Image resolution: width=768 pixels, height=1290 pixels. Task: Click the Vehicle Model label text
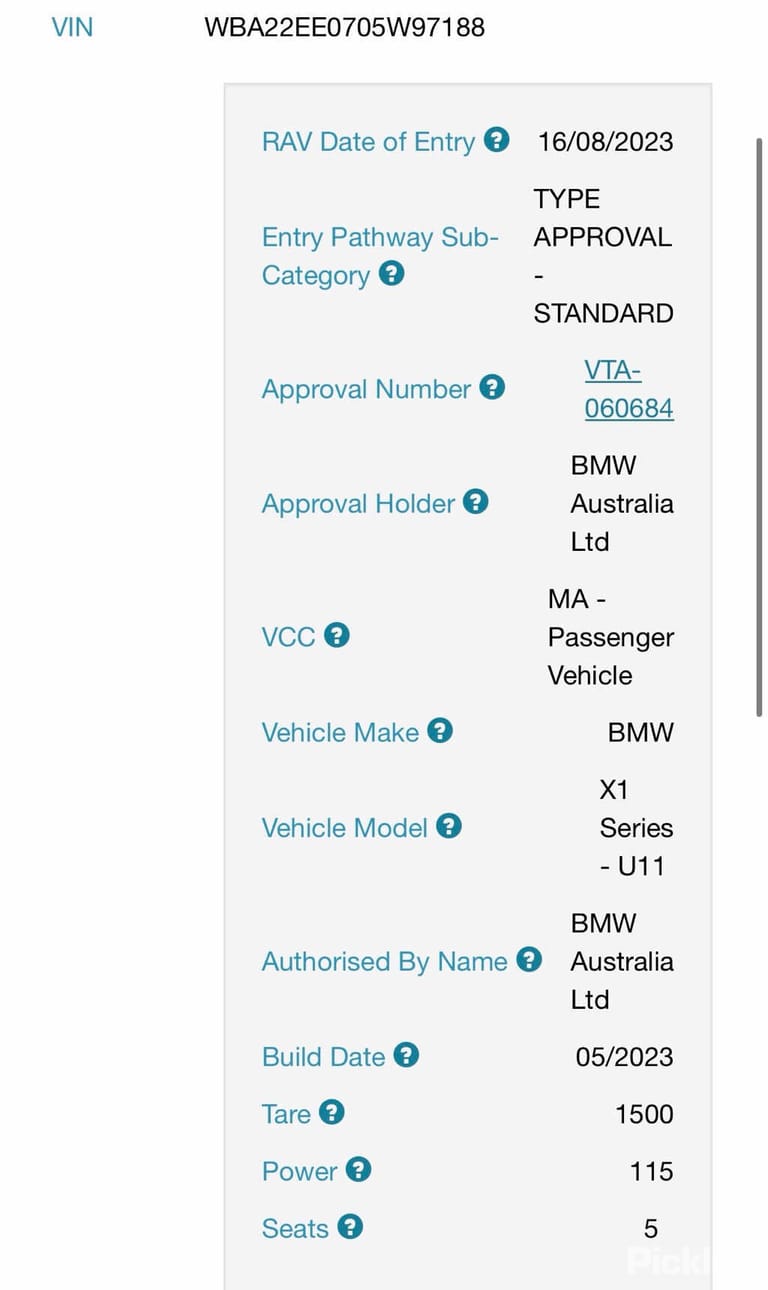[x=345, y=828]
